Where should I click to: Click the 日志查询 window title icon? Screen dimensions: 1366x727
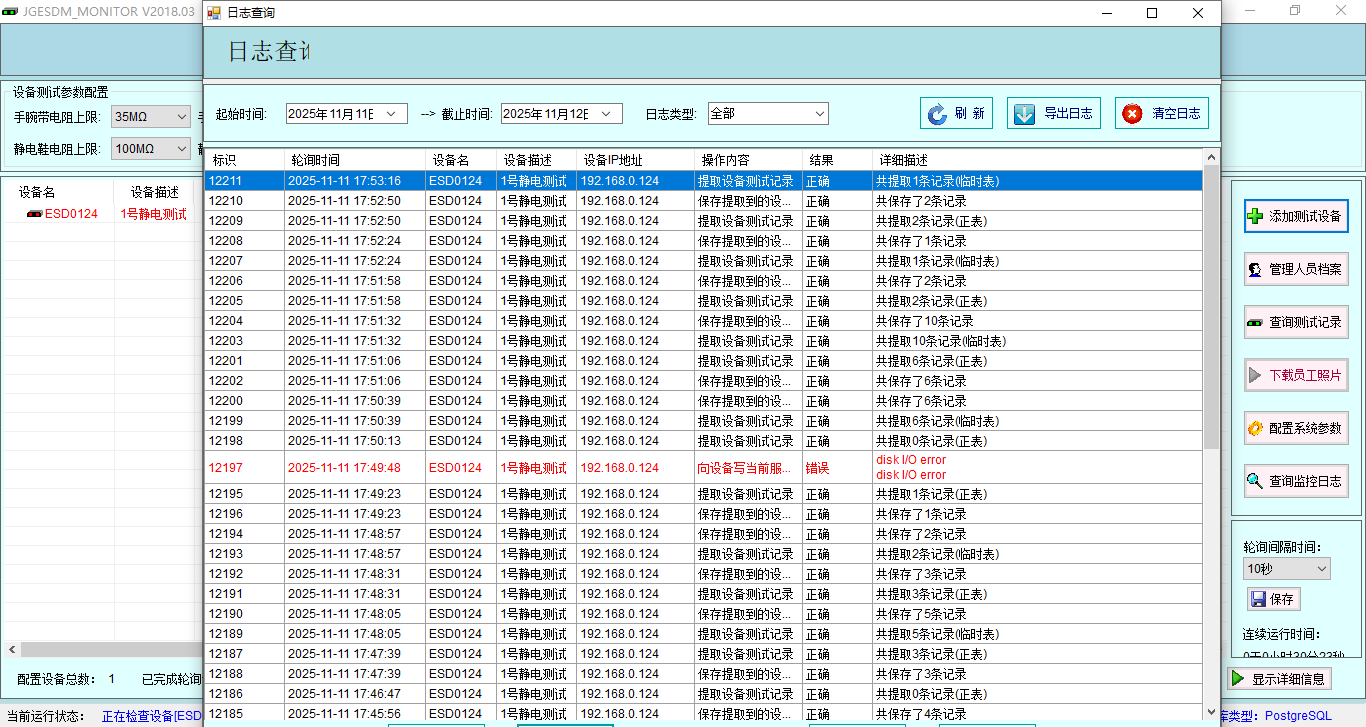click(x=213, y=13)
